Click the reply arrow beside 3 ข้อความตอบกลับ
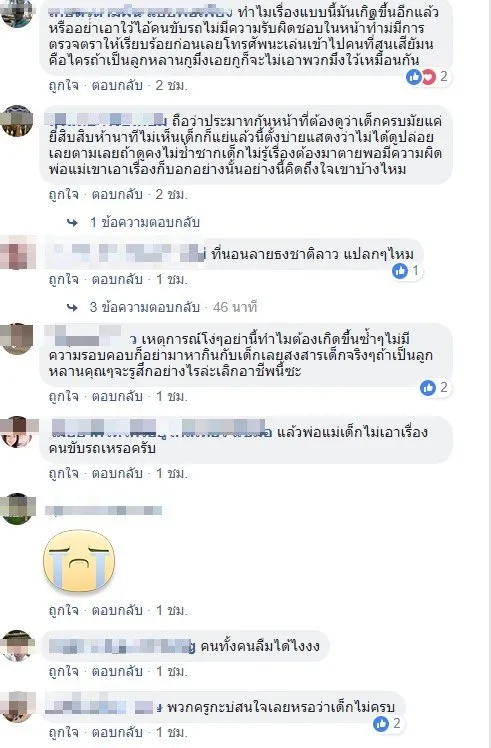Screen dimensions: 491x748 coord(73,307)
